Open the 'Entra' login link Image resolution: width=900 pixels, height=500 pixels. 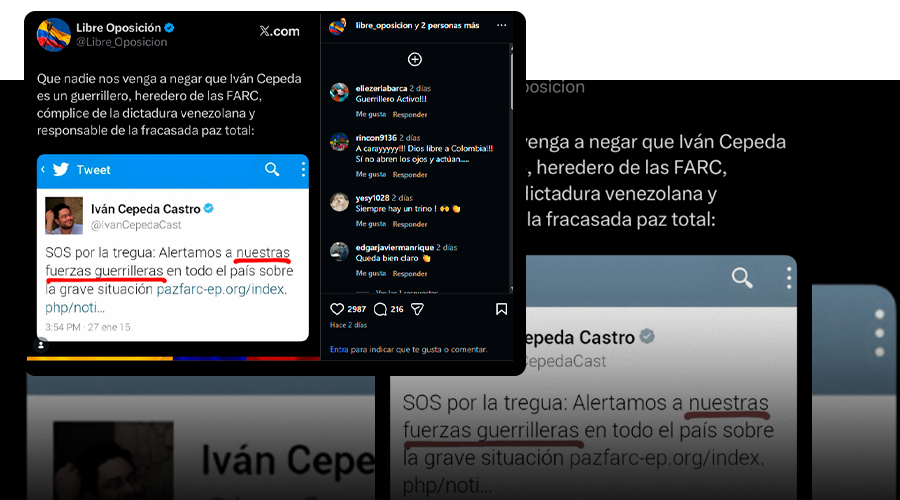click(x=339, y=349)
